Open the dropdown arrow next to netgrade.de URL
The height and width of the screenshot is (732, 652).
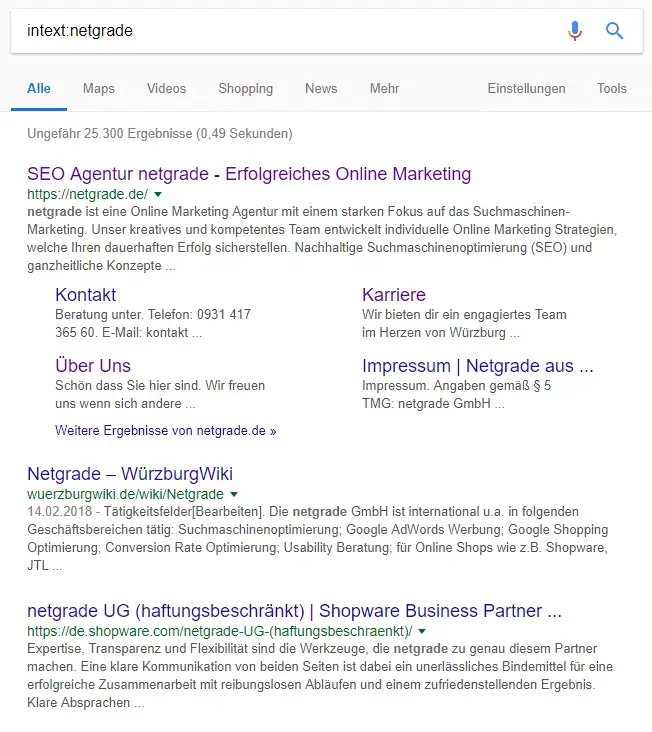(x=158, y=194)
